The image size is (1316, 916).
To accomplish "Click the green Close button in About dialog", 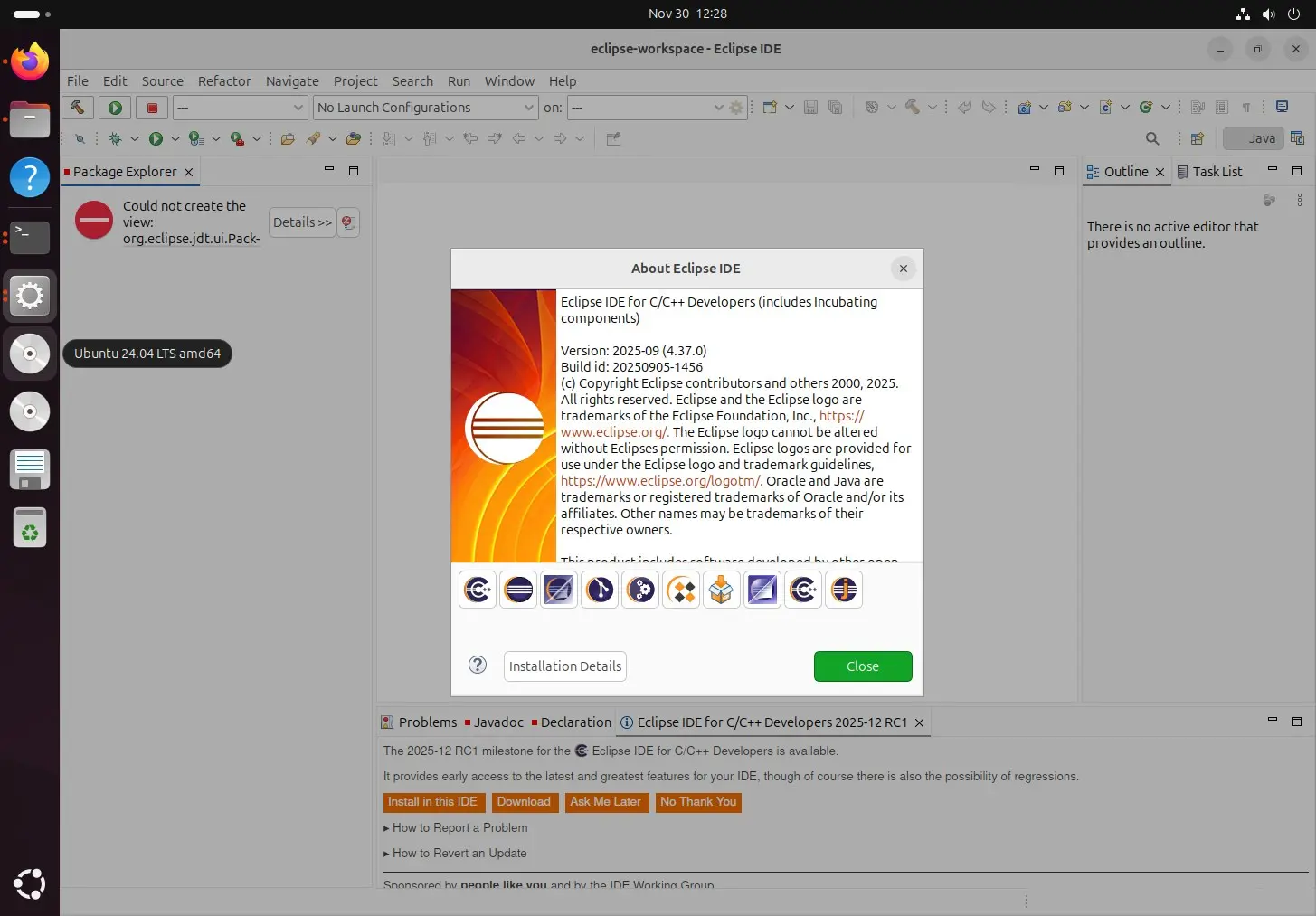I will (x=863, y=666).
